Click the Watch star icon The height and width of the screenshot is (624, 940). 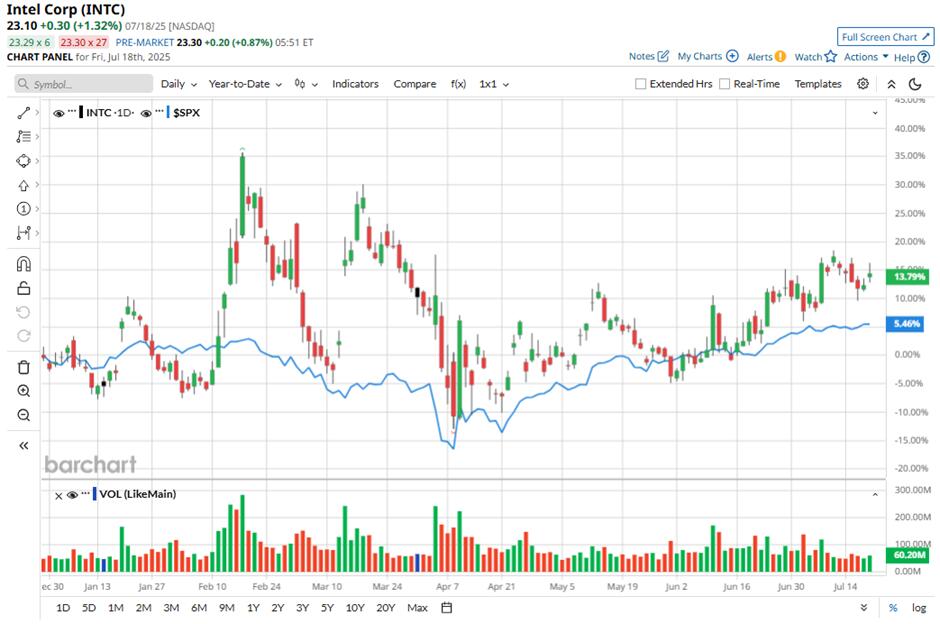(830, 56)
